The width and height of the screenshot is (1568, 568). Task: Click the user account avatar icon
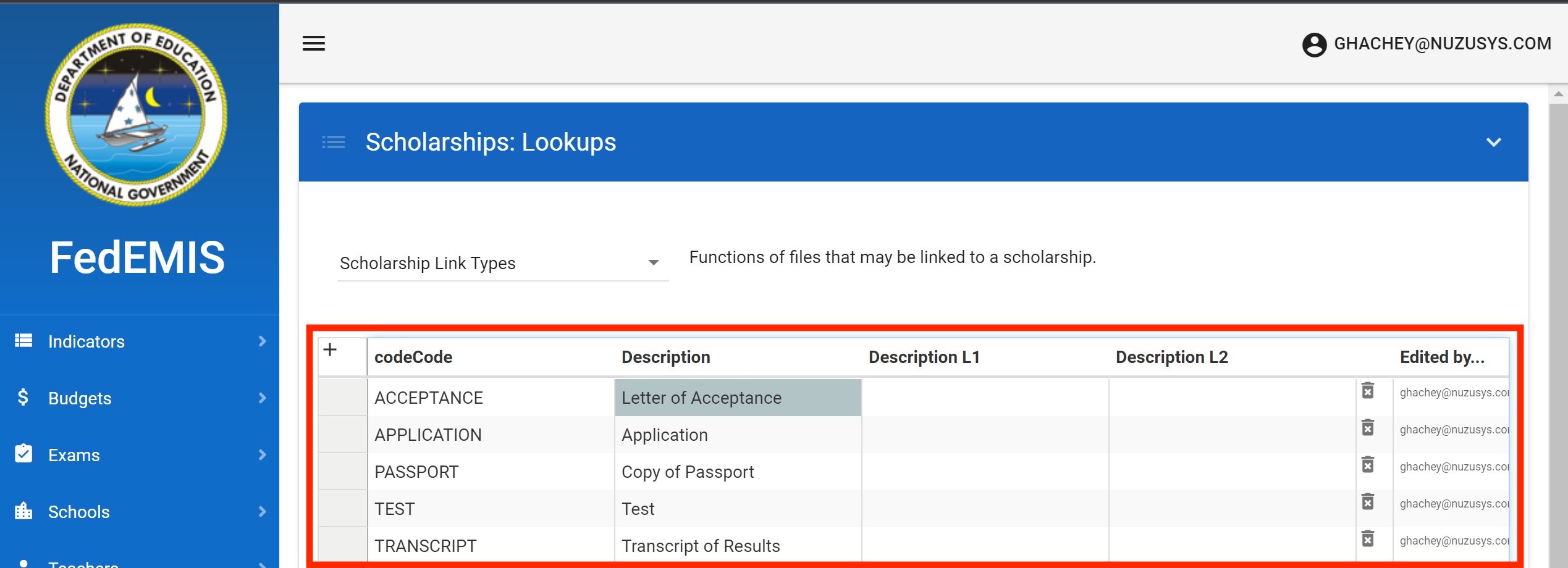tap(1314, 44)
